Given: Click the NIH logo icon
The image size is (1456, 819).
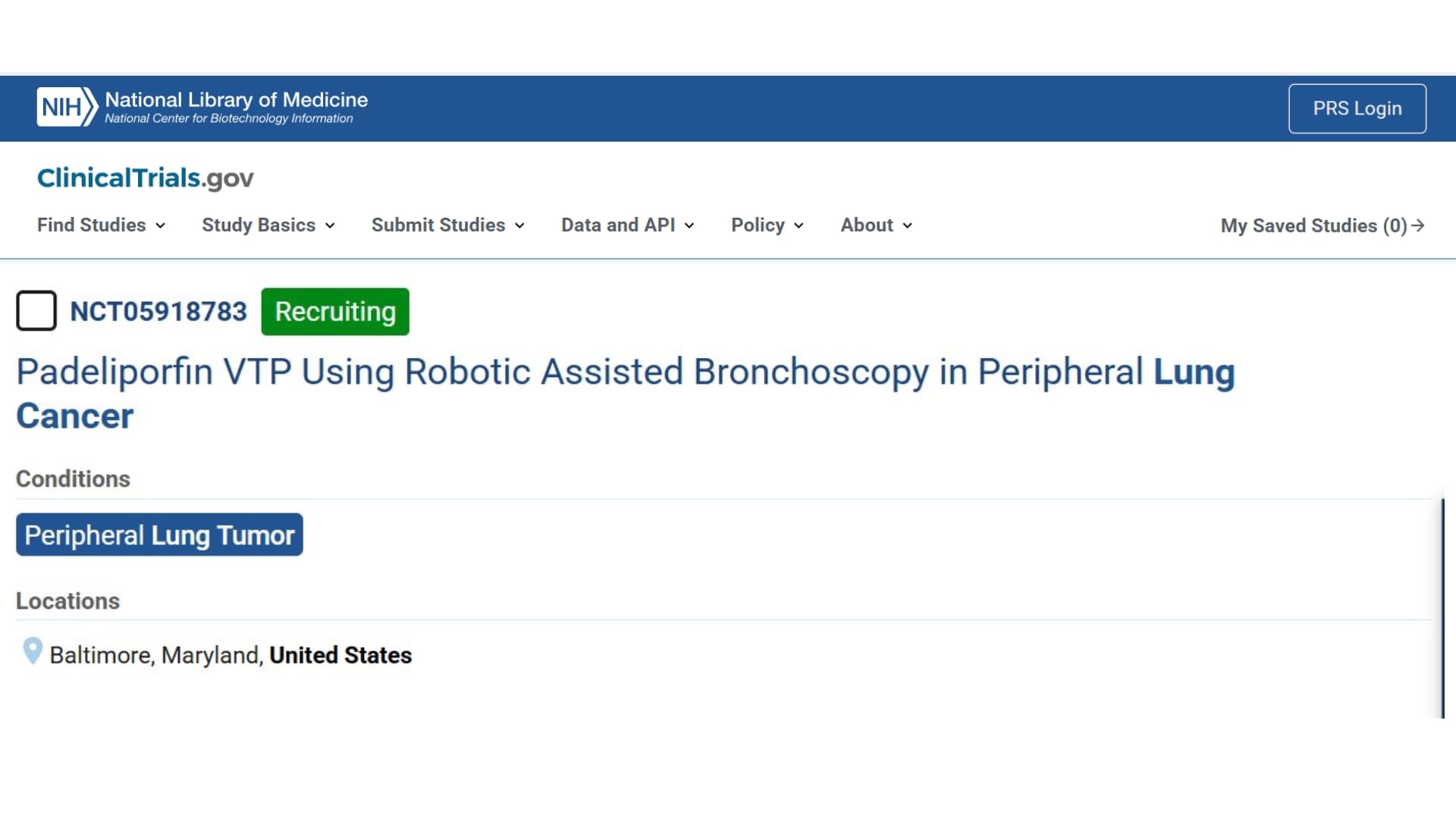Looking at the screenshot, I should pos(67,107).
